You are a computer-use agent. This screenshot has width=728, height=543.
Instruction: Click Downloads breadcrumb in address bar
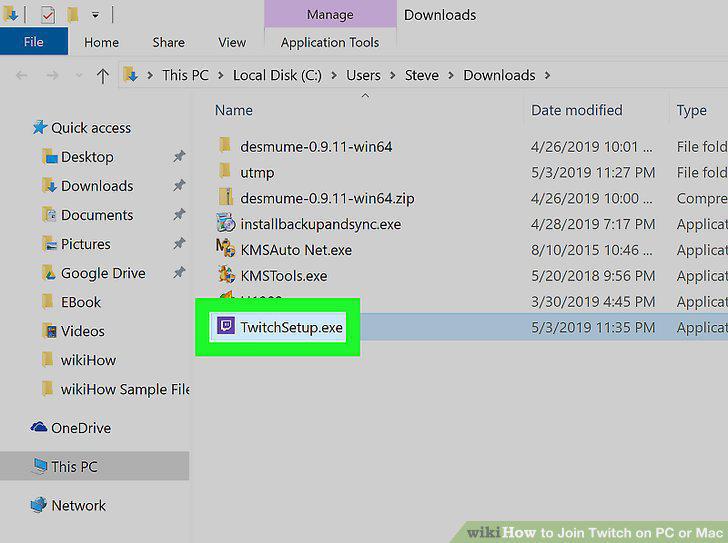pyautogui.click(x=499, y=75)
